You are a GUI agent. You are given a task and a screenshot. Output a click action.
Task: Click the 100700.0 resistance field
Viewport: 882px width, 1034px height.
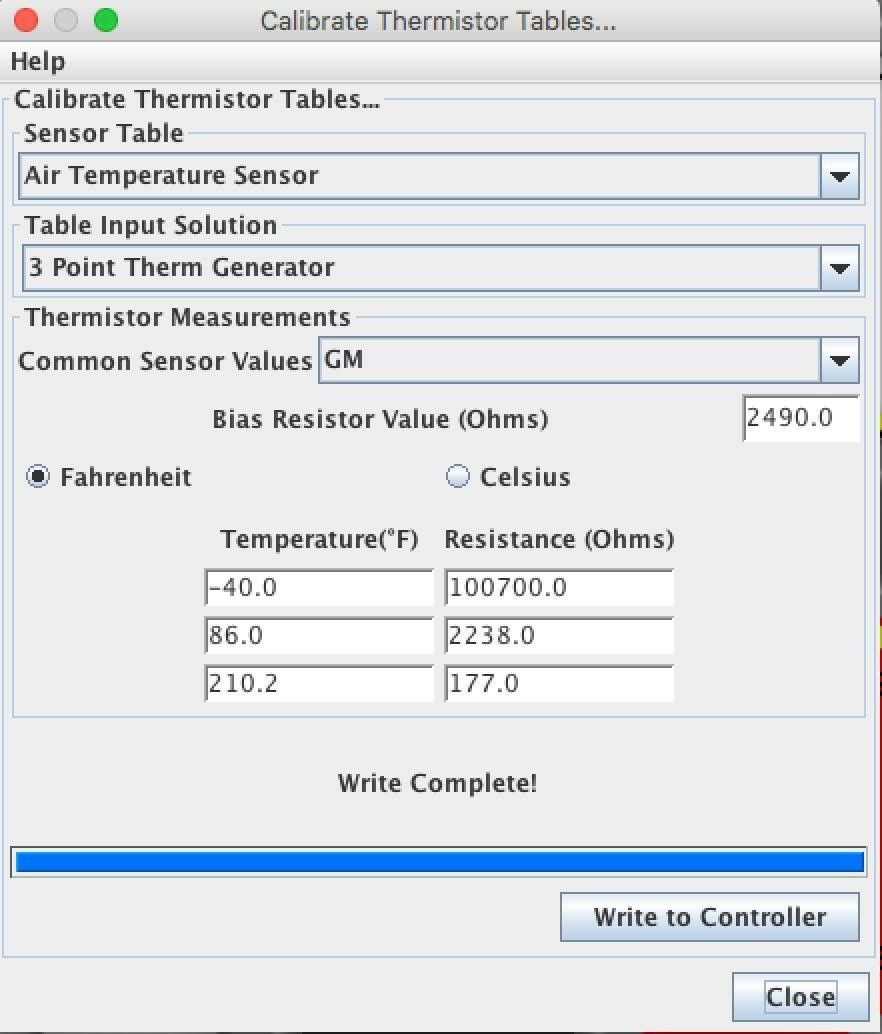pos(559,588)
